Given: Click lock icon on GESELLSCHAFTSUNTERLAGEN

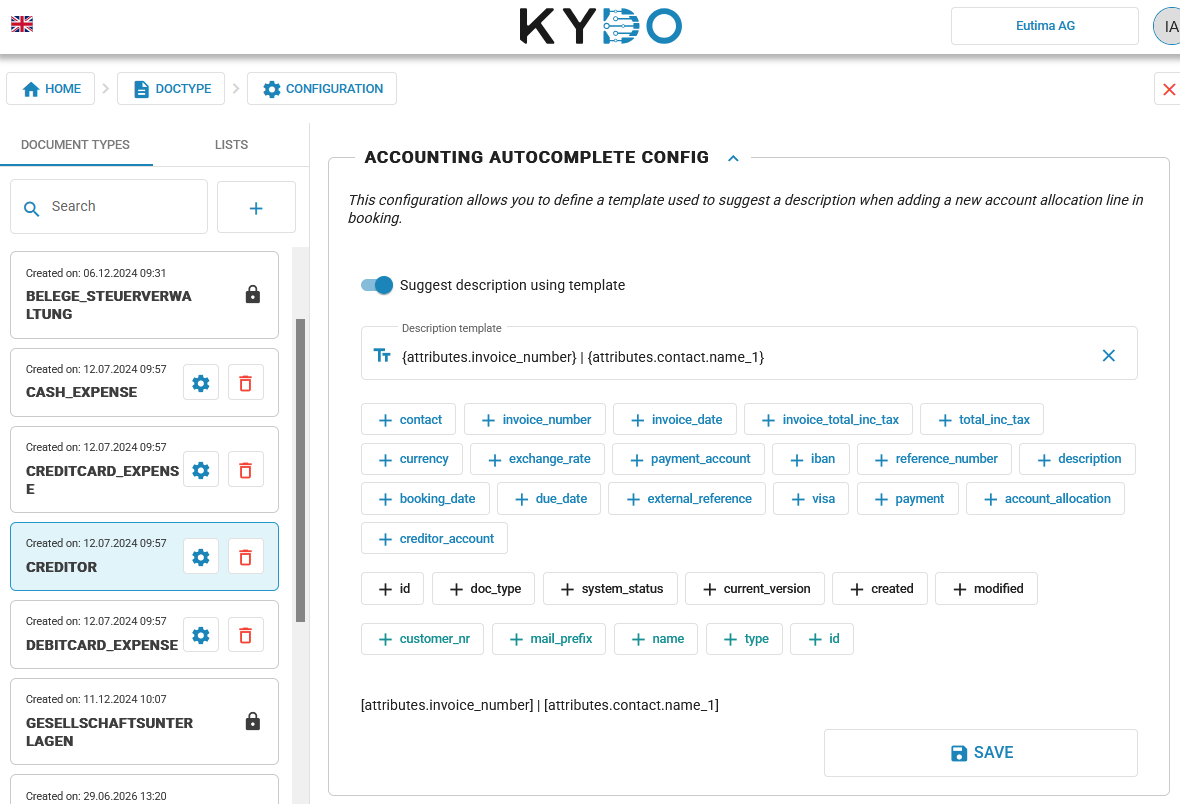Looking at the screenshot, I should pyautogui.click(x=253, y=721).
